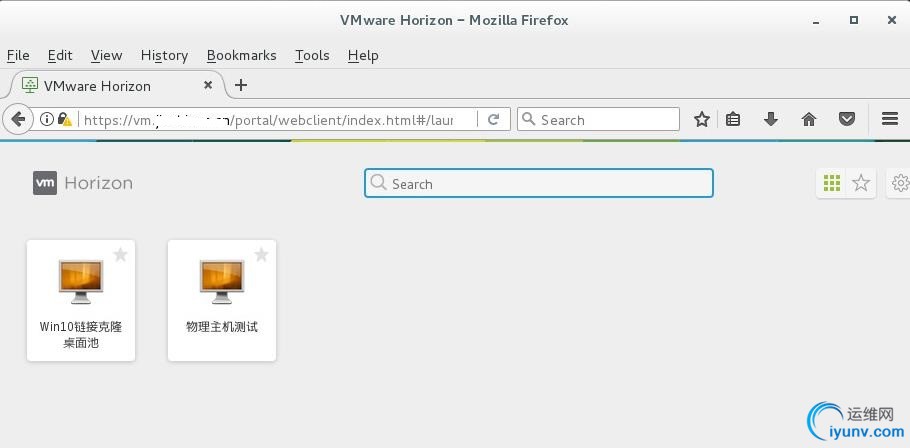Show bookmarks list icon in the toolbar
This screenshot has width=910, height=448.
coord(733,120)
